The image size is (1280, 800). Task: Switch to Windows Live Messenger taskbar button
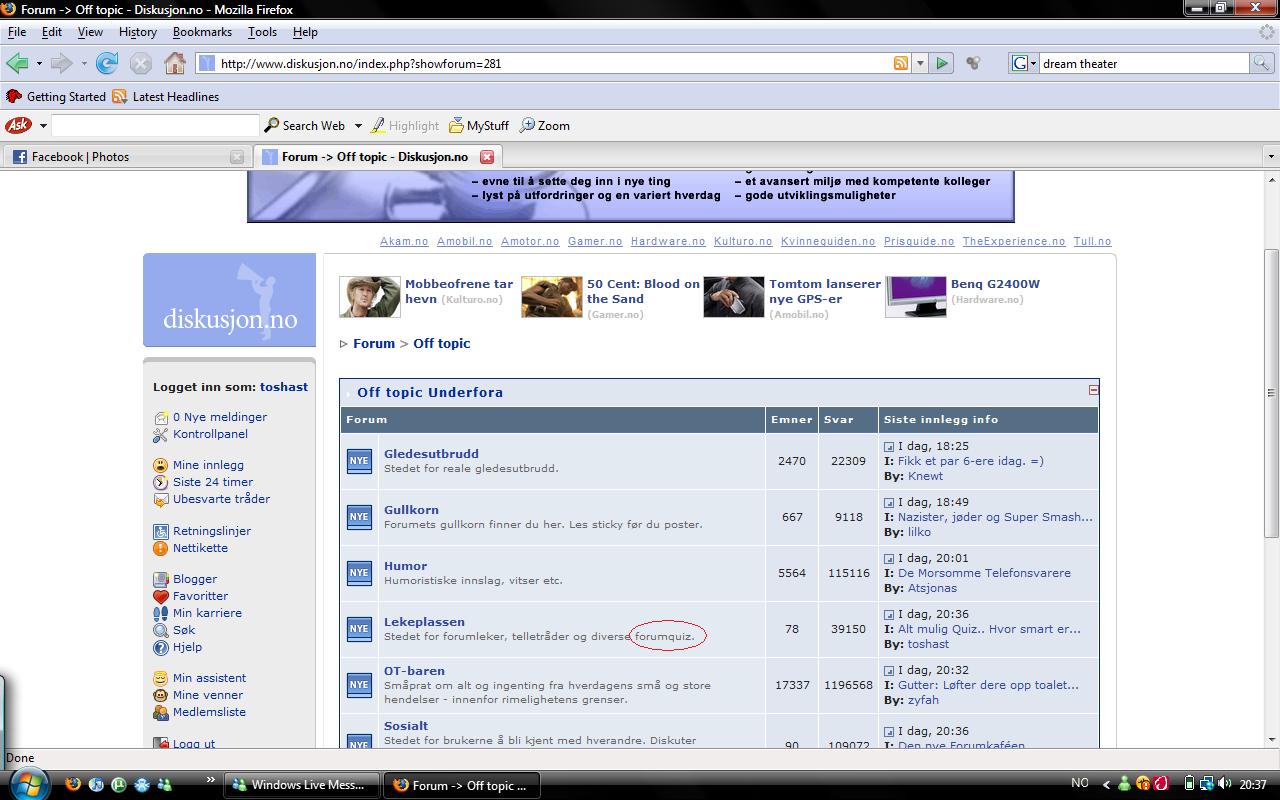click(301, 785)
